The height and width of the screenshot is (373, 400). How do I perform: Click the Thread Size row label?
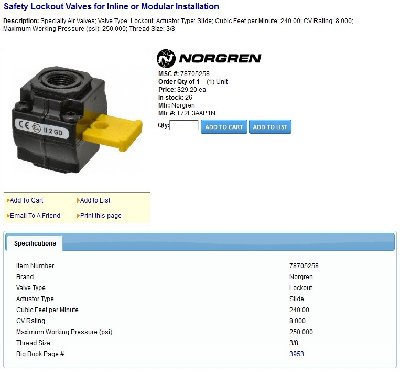pos(33,343)
